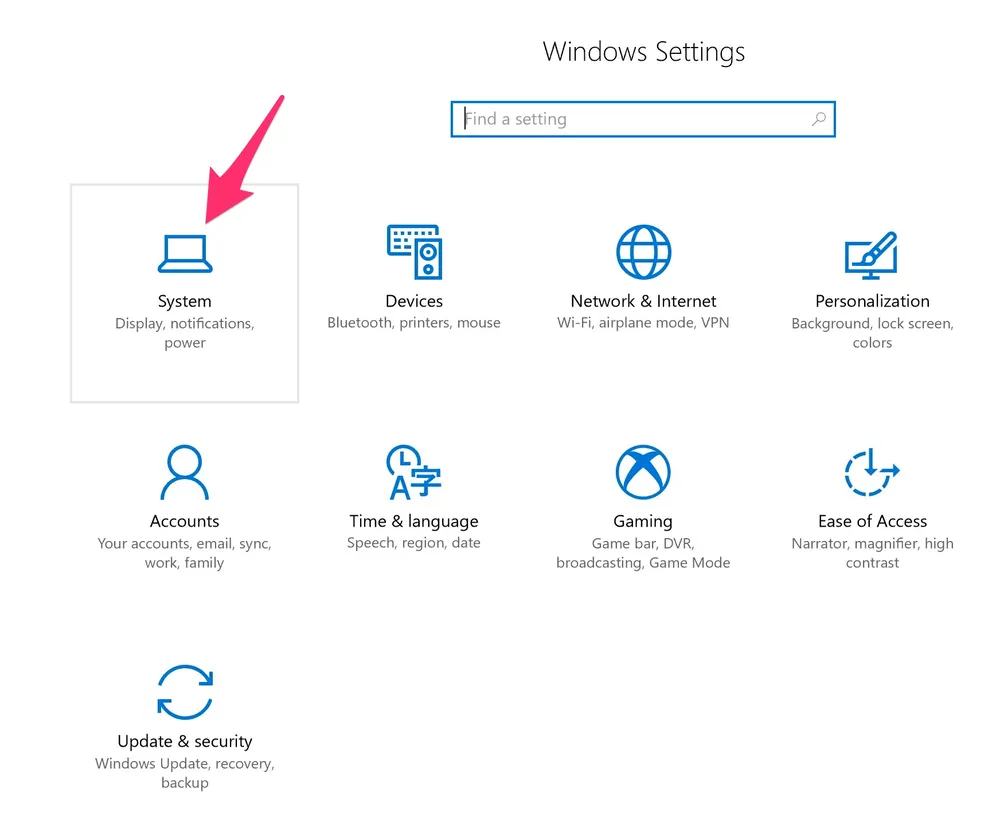Open the System laptop icon

click(185, 254)
